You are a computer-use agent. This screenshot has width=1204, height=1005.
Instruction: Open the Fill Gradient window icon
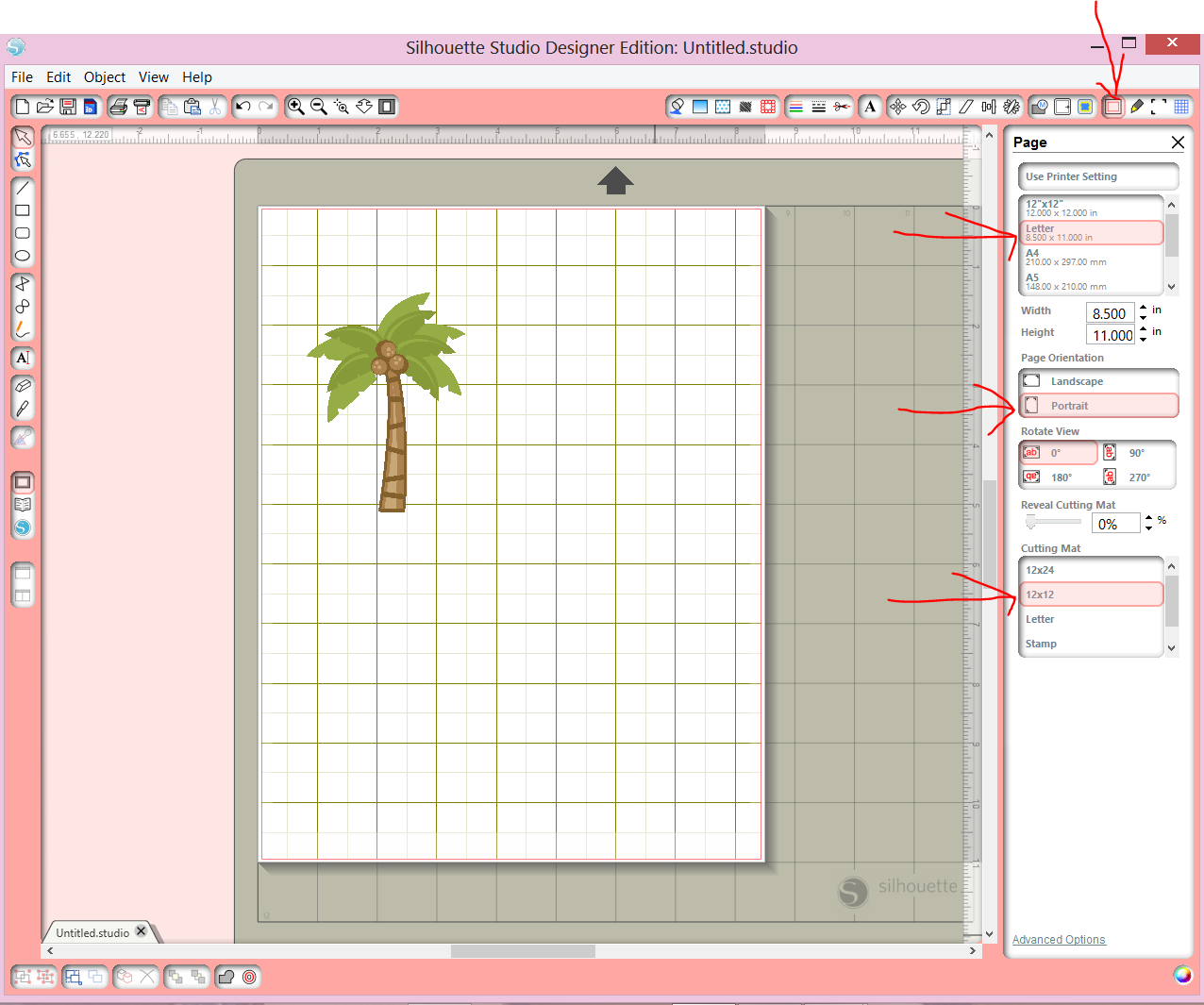(x=700, y=107)
